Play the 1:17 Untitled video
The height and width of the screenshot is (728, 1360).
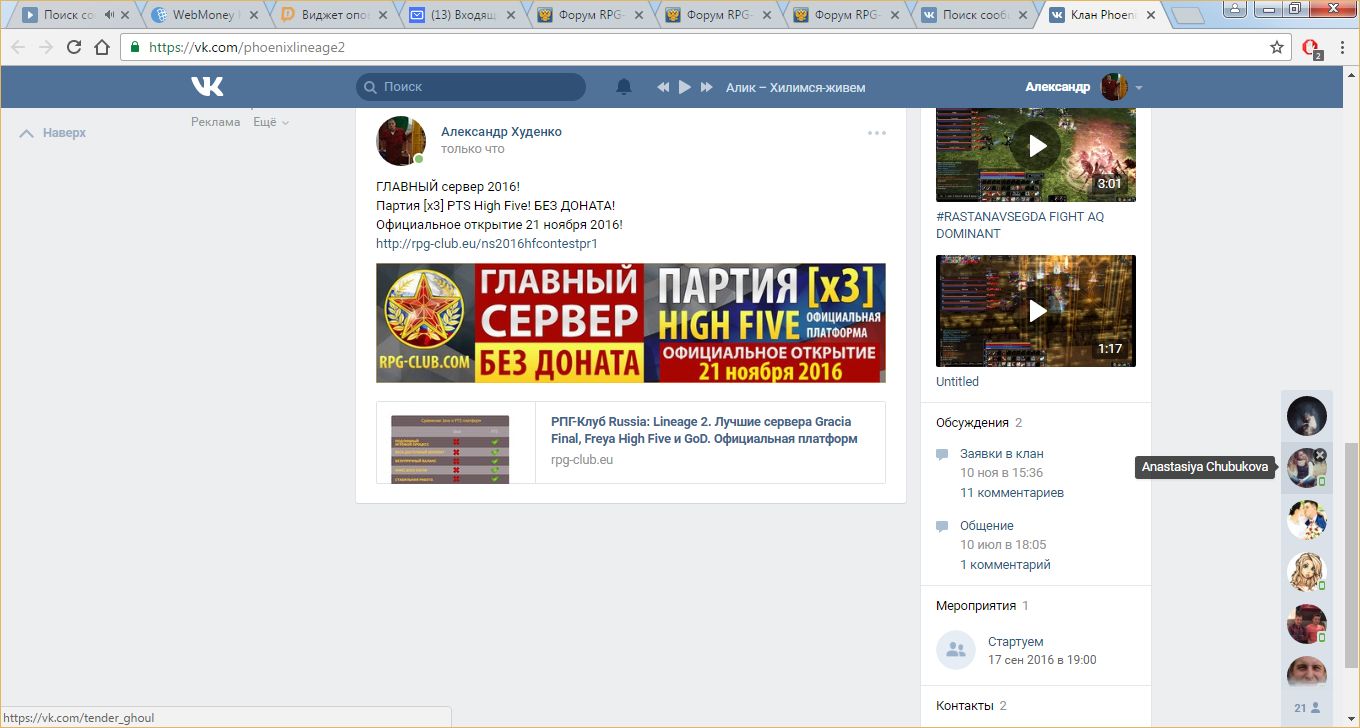1036,311
